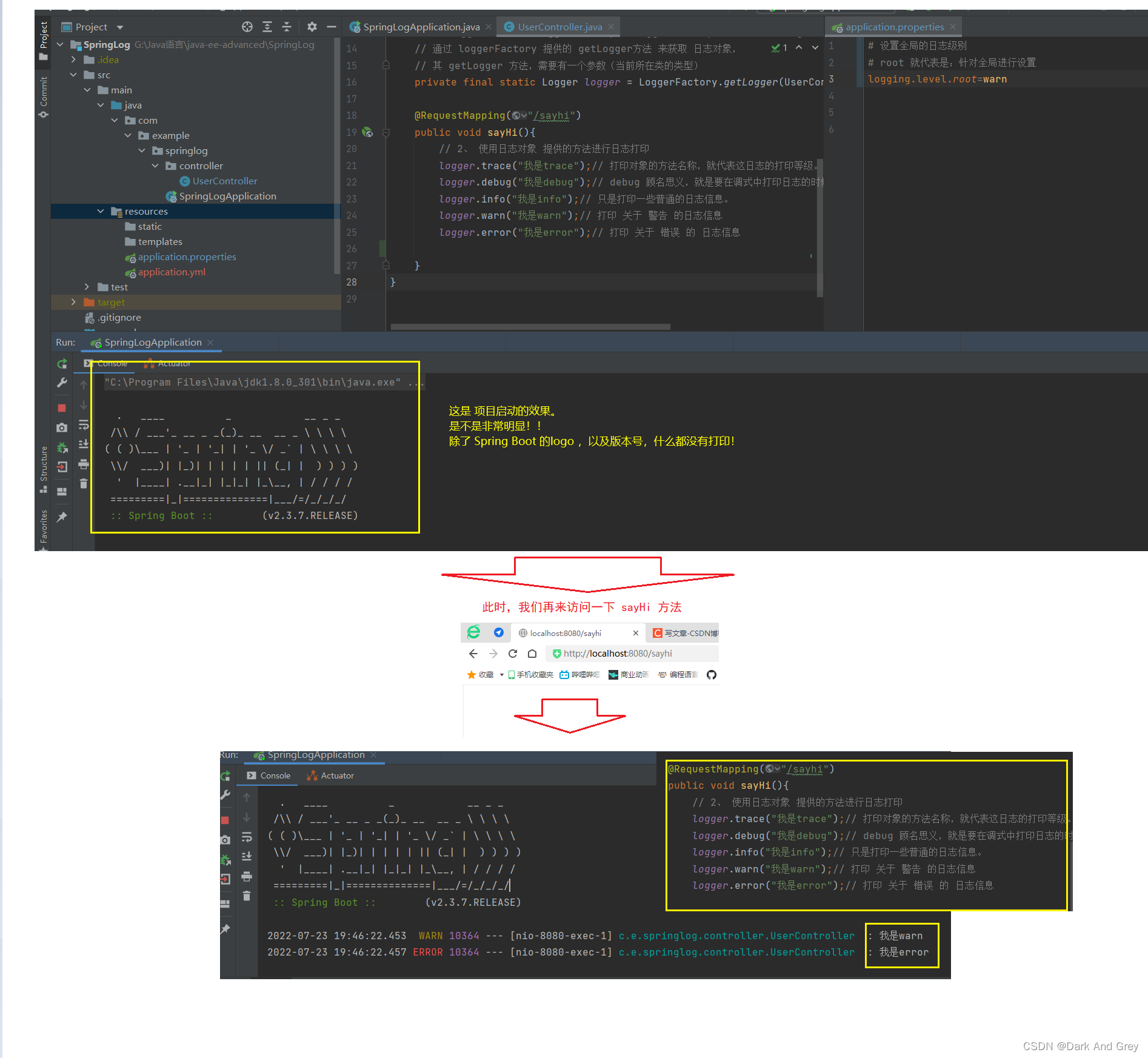Print the top console output
Image resolution: width=1148 pixels, height=1058 pixels.
84,464
